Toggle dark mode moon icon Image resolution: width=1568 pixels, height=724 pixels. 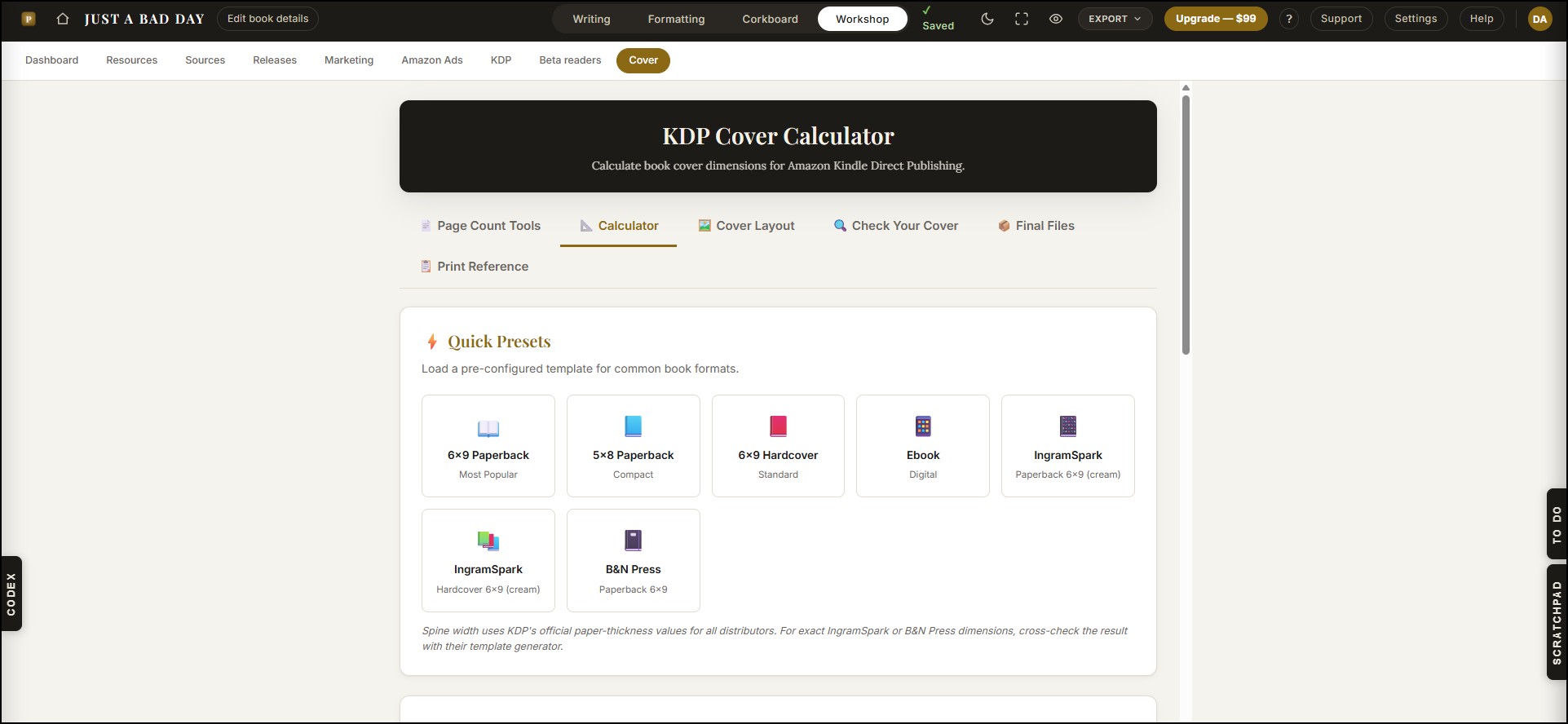[987, 19]
